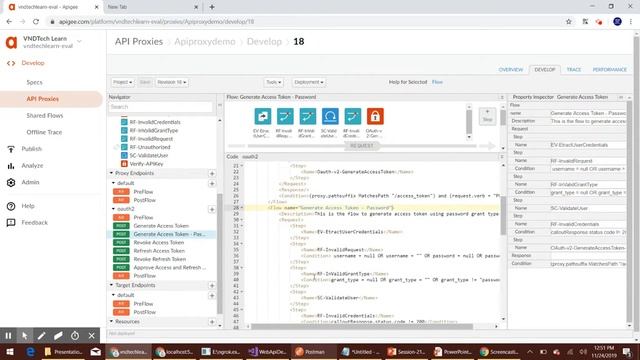Select the recorder eraser tool

[58, 336]
